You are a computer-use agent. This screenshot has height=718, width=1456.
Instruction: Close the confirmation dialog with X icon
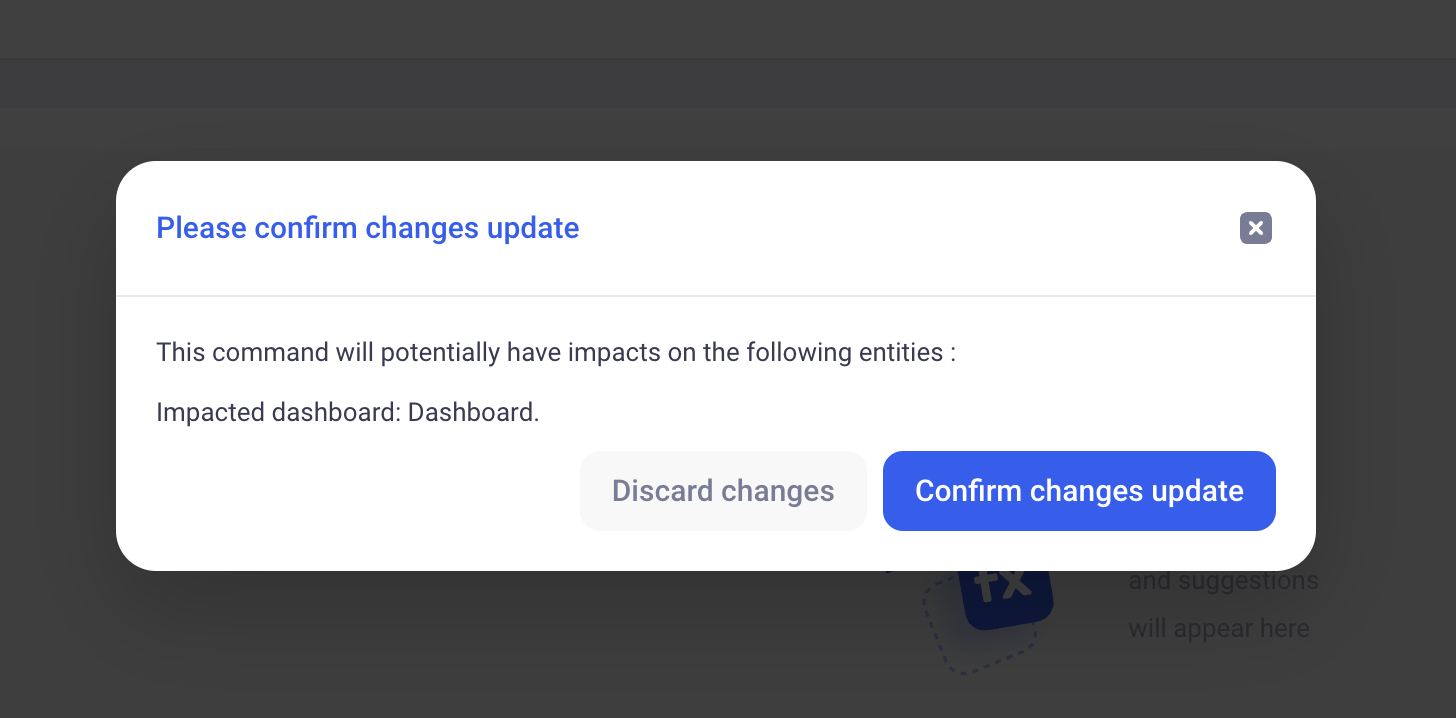click(x=1256, y=228)
